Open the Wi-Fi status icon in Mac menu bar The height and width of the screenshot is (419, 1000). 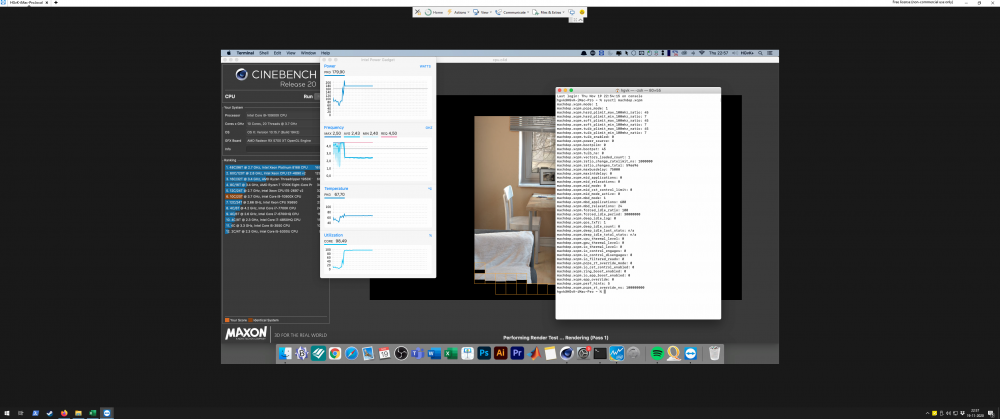[x=702, y=53]
